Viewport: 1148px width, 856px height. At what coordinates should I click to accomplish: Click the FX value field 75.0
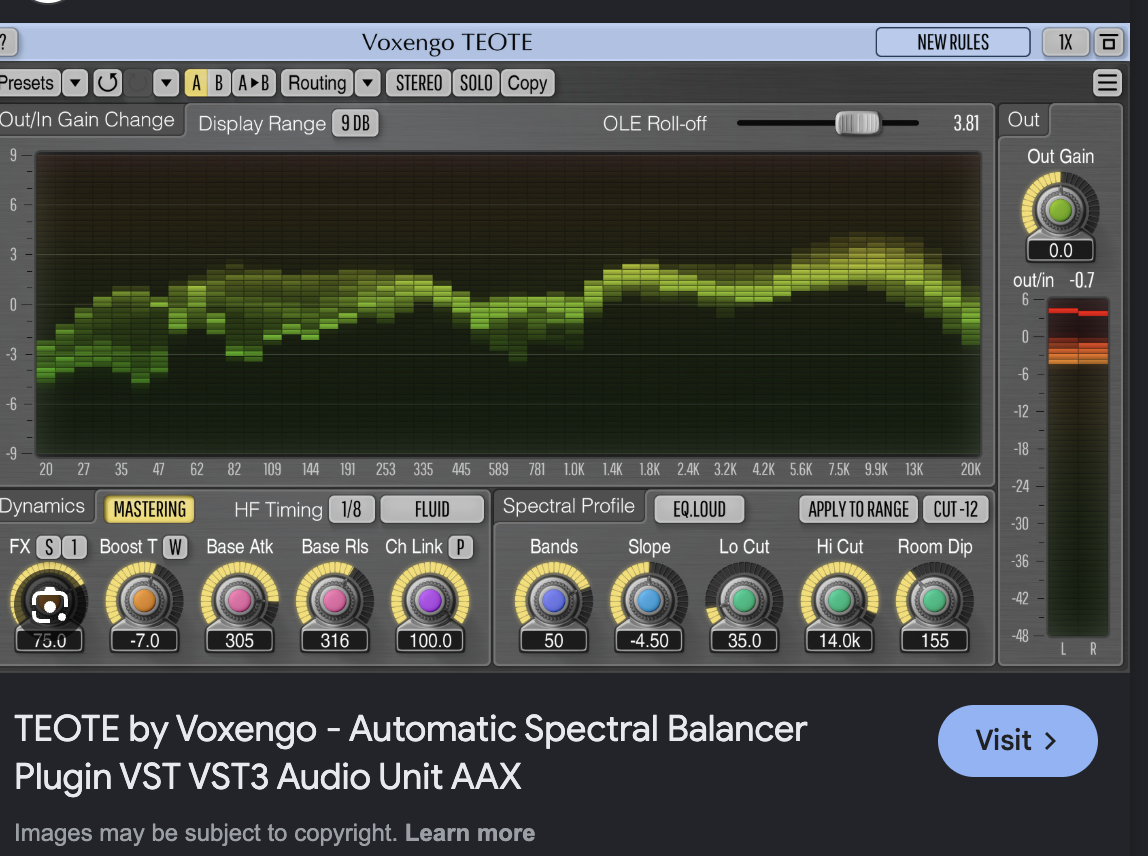coord(49,641)
